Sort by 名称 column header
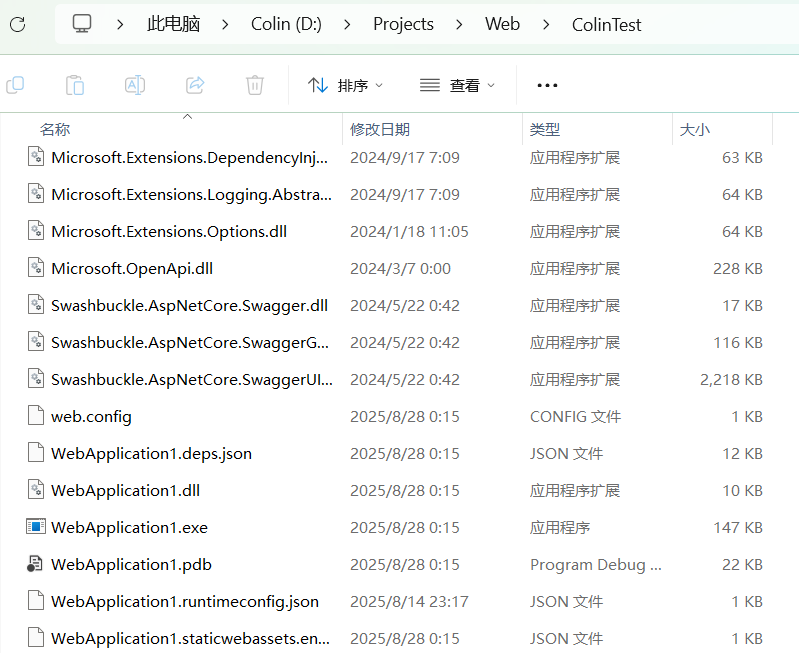The height and width of the screenshot is (662, 799). (x=55, y=129)
